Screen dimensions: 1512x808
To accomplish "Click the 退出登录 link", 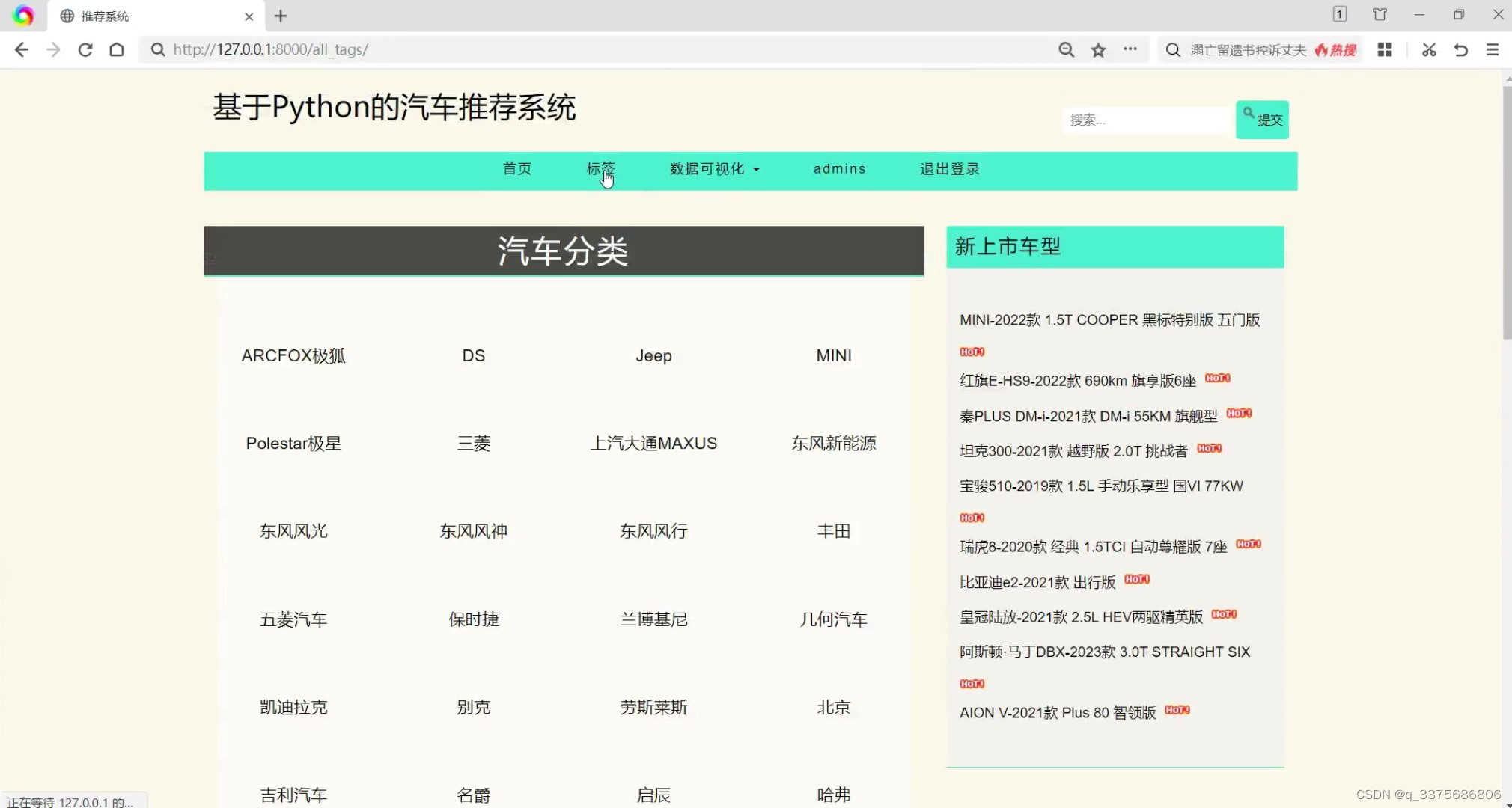I will 948,169.
